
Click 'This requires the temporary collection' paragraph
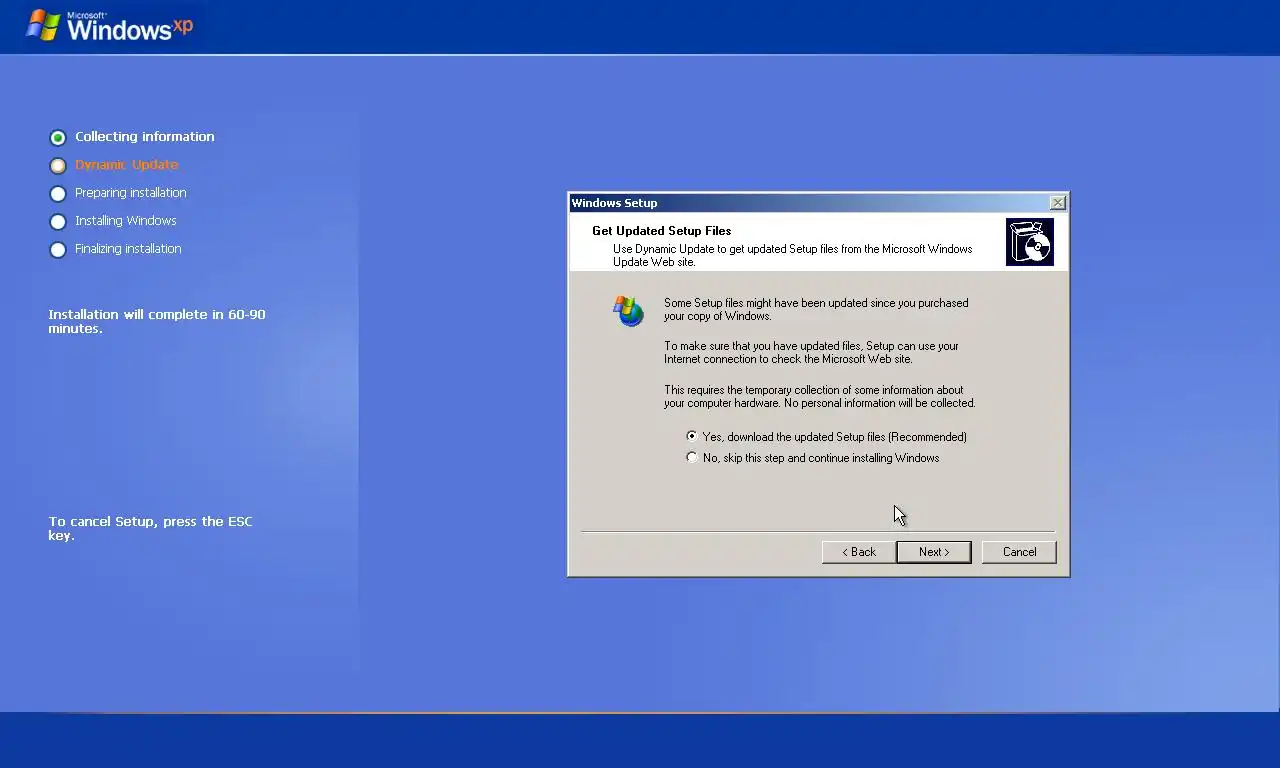[819, 396]
